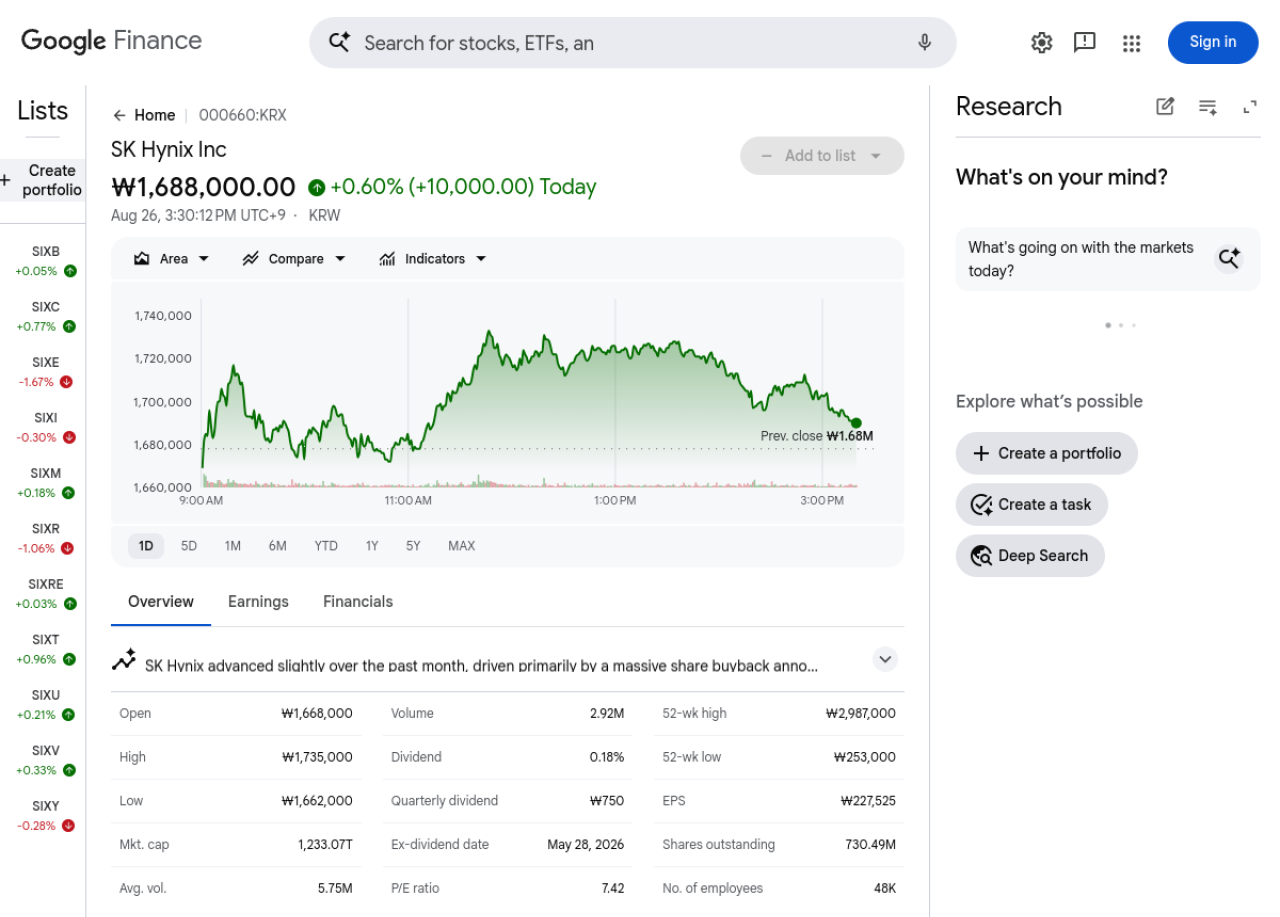This screenshot has height=917, width=1280.
Task: Select the SIXM ticker row
Action: [45, 483]
